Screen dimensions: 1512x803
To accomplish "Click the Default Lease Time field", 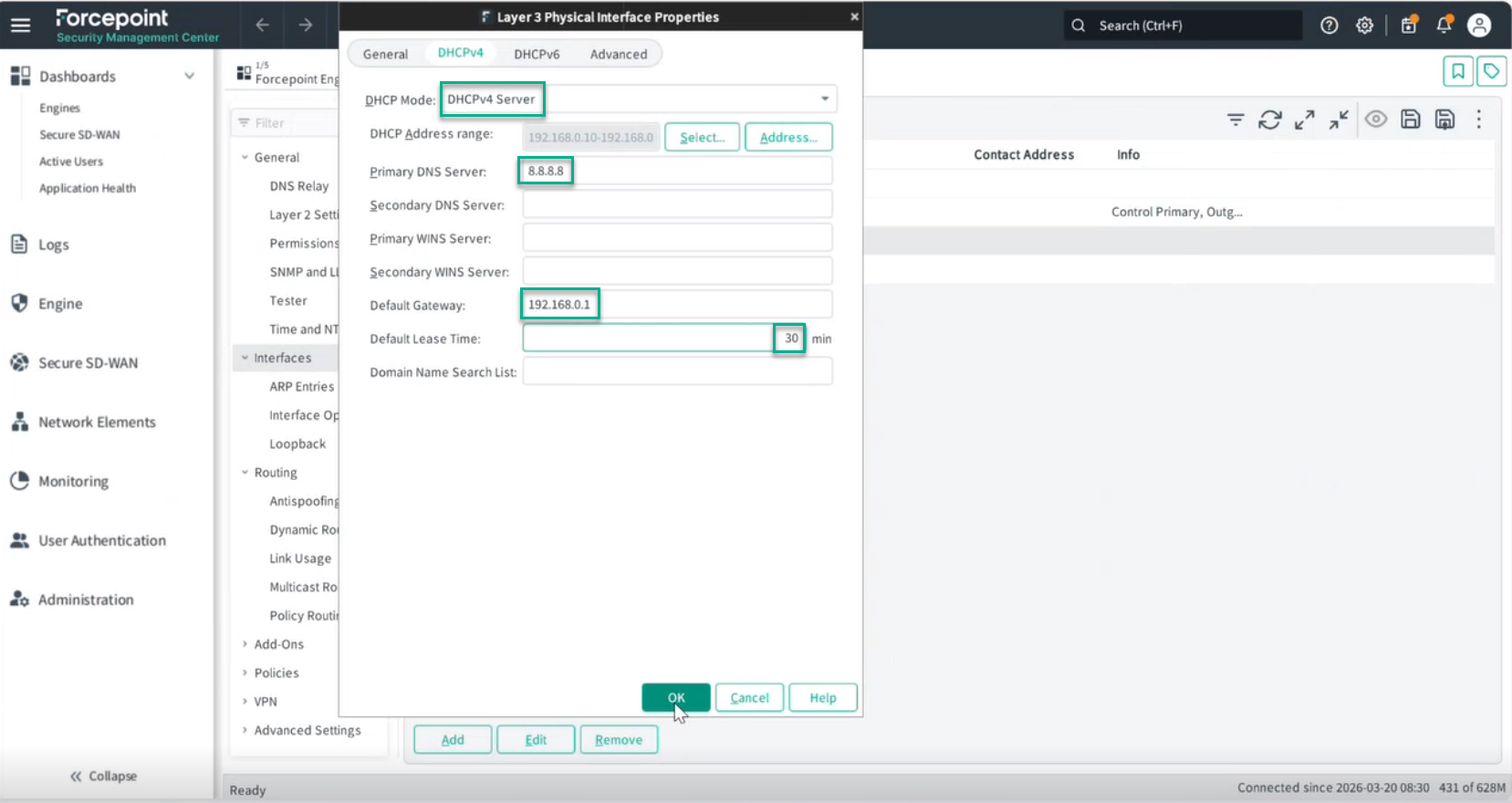I will click(664, 339).
